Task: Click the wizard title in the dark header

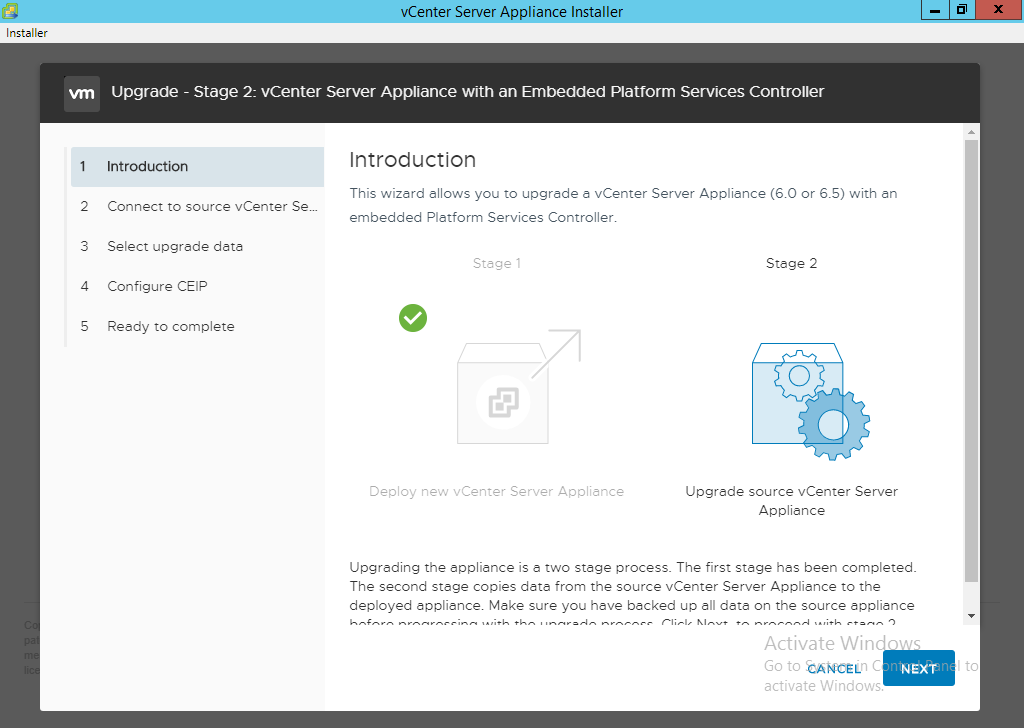Action: pos(468,91)
